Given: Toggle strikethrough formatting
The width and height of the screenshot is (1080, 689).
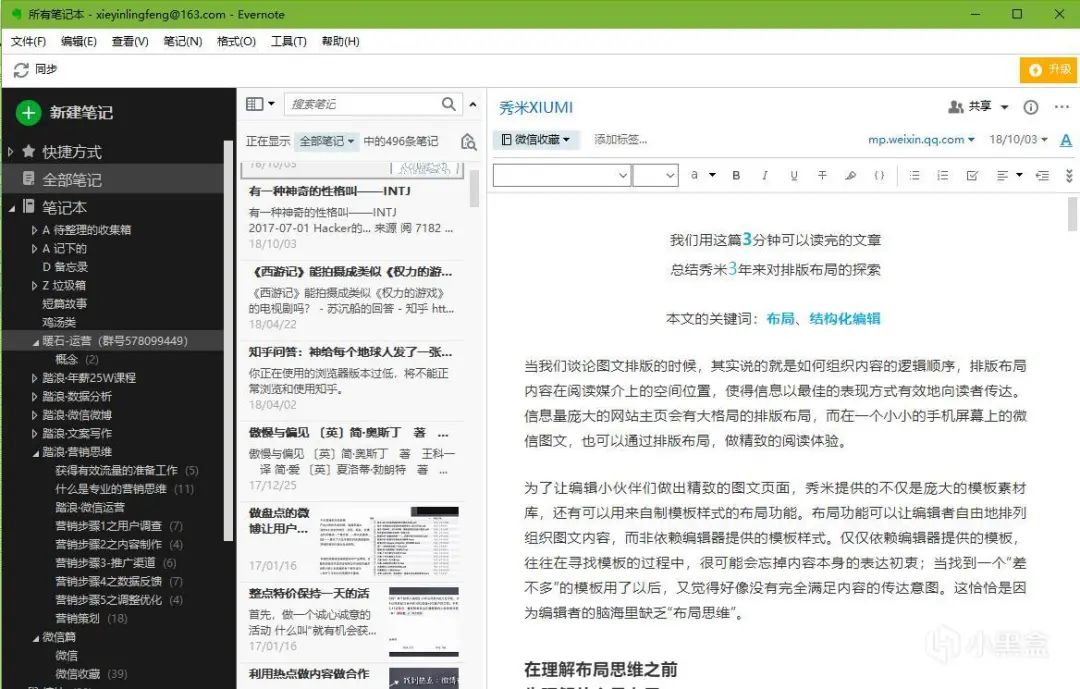Looking at the screenshot, I should point(822,175).
